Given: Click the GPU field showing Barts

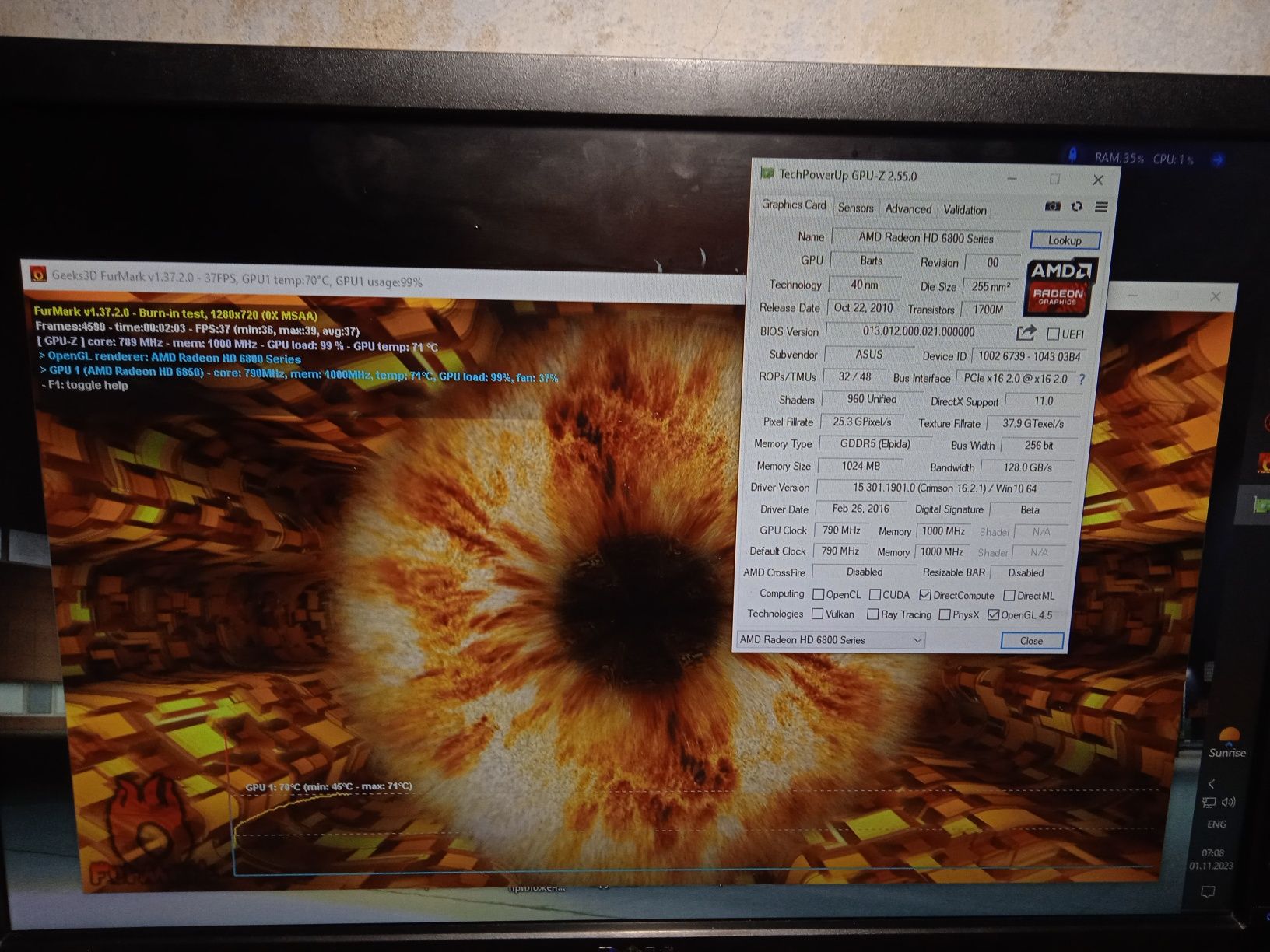Looking at the screenshot, I should pyautogui.click(x=872, y=261).
